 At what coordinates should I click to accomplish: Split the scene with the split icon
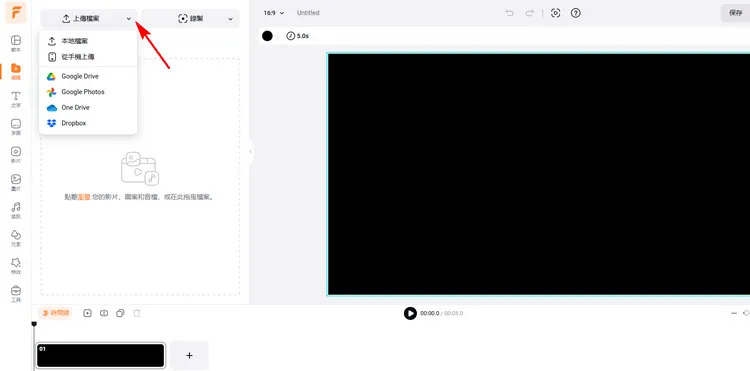(x=104, y=313)
